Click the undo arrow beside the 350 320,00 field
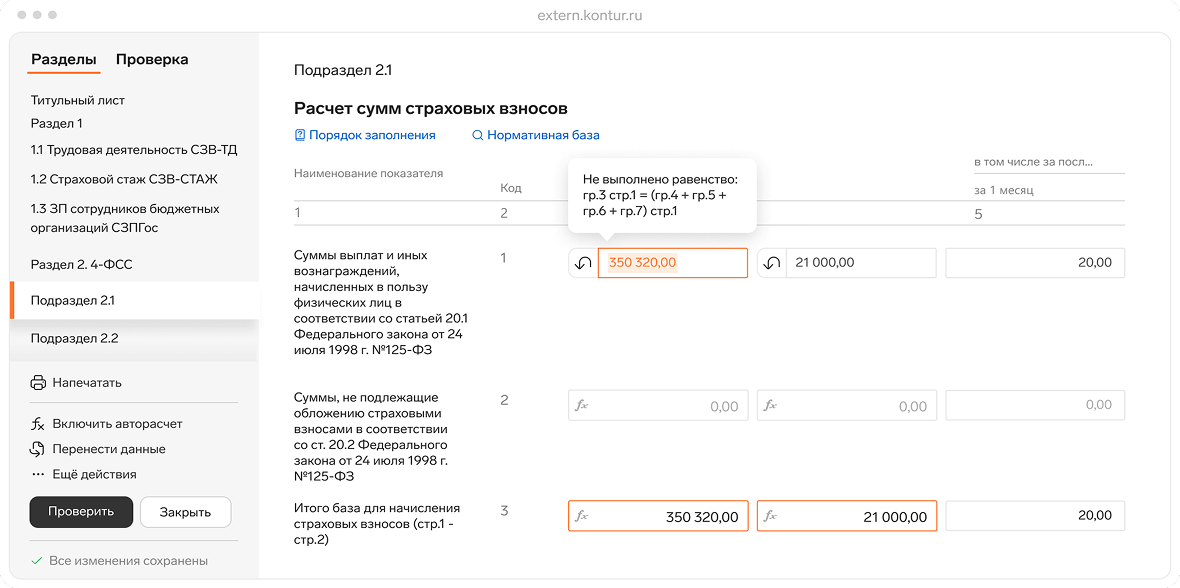Image resolution: width=1180 pixels, height=588 pixels. click(581, 262)
